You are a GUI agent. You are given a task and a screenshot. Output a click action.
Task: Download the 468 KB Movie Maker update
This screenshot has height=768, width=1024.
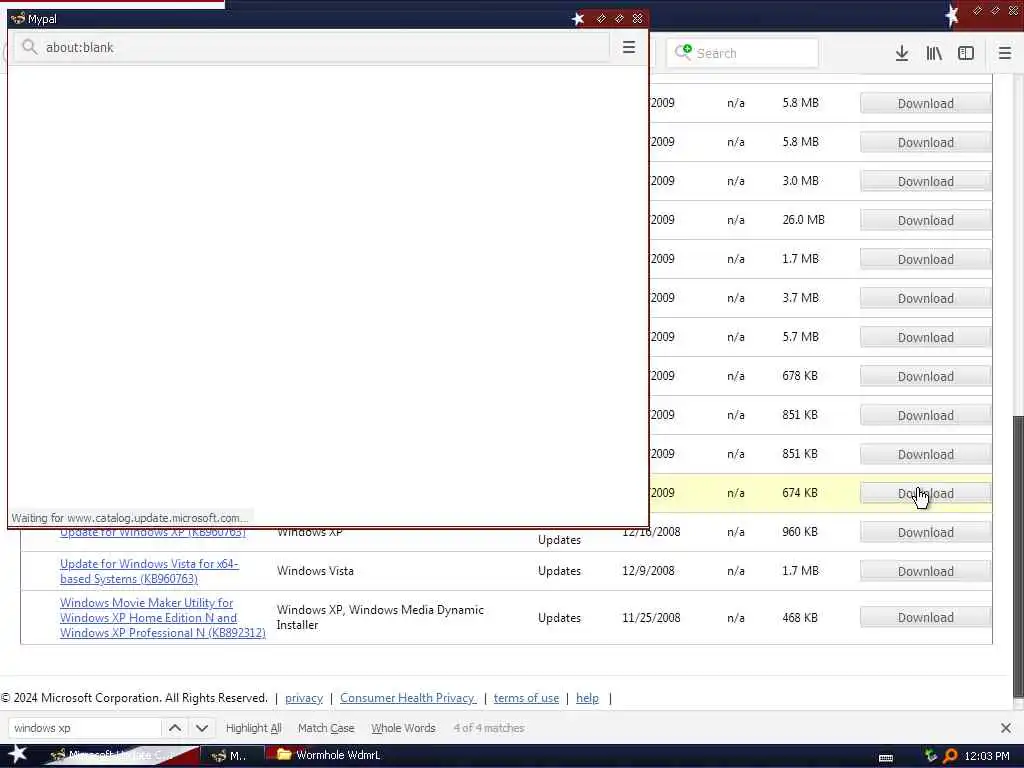tap(925, 618)
